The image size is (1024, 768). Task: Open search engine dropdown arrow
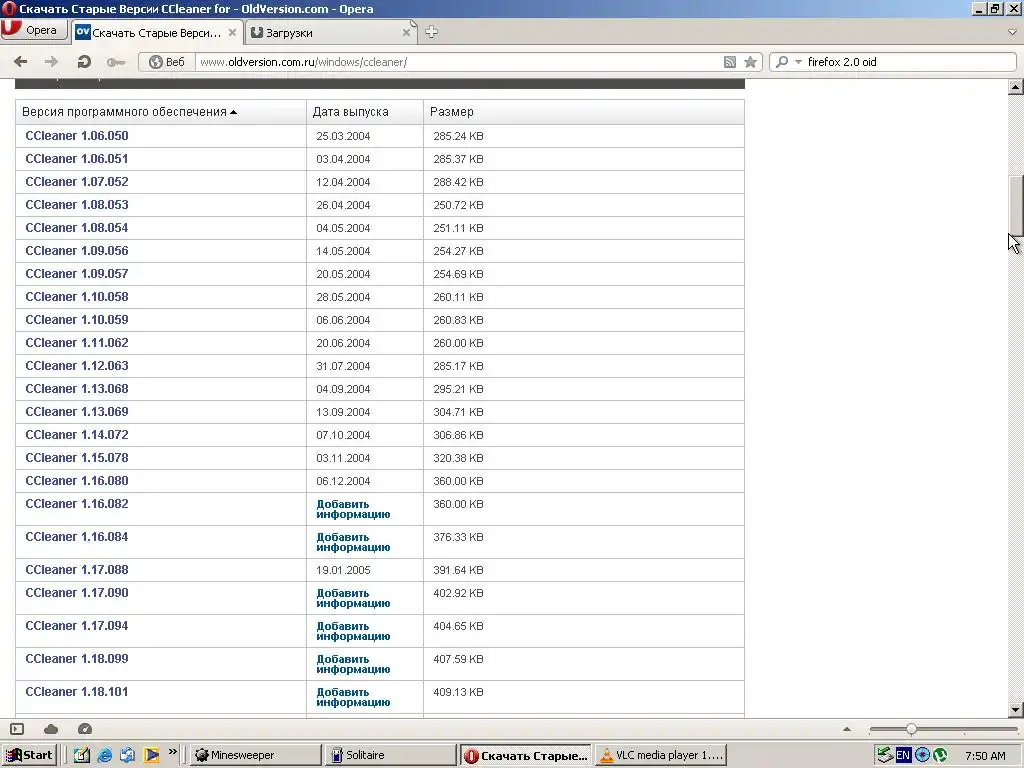pos(798,62)
